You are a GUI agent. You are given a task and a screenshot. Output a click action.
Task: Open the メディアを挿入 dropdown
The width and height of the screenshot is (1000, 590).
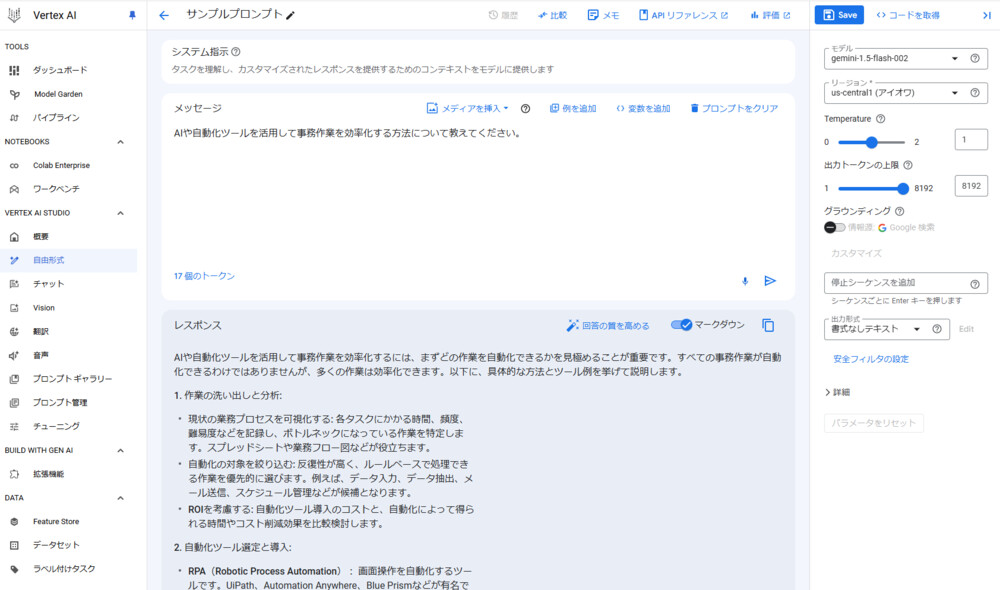point(467,108)
